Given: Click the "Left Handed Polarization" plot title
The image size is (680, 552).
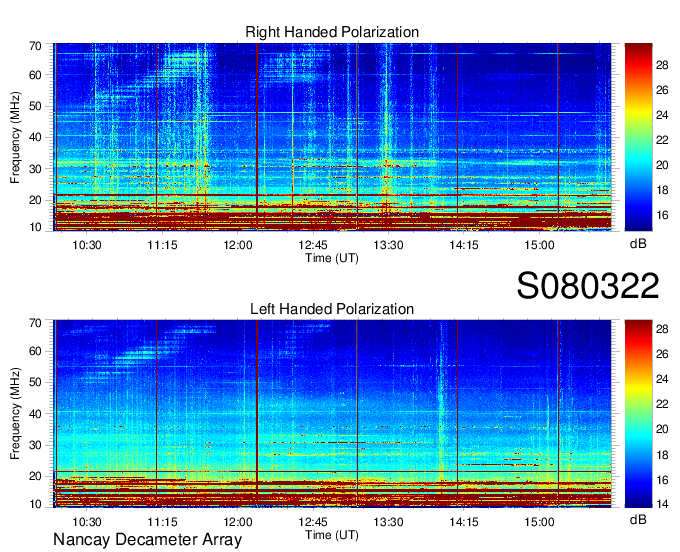Looking at the screenshot, I should point(332,309).
